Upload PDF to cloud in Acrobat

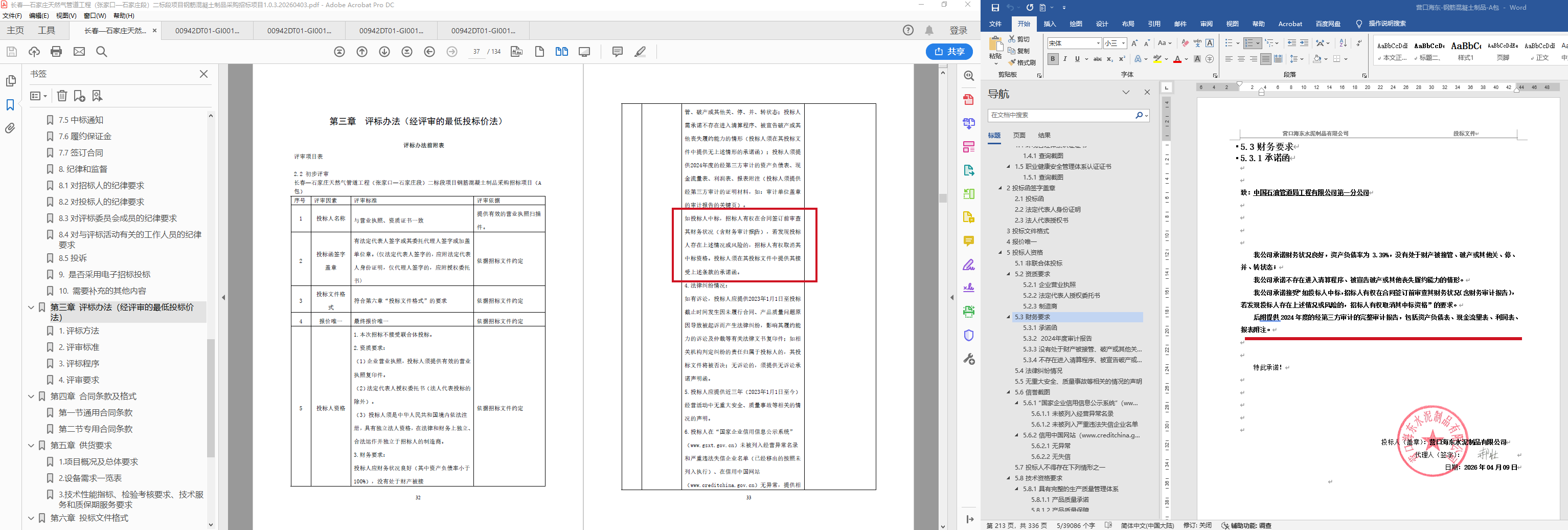tap(34, 52)
